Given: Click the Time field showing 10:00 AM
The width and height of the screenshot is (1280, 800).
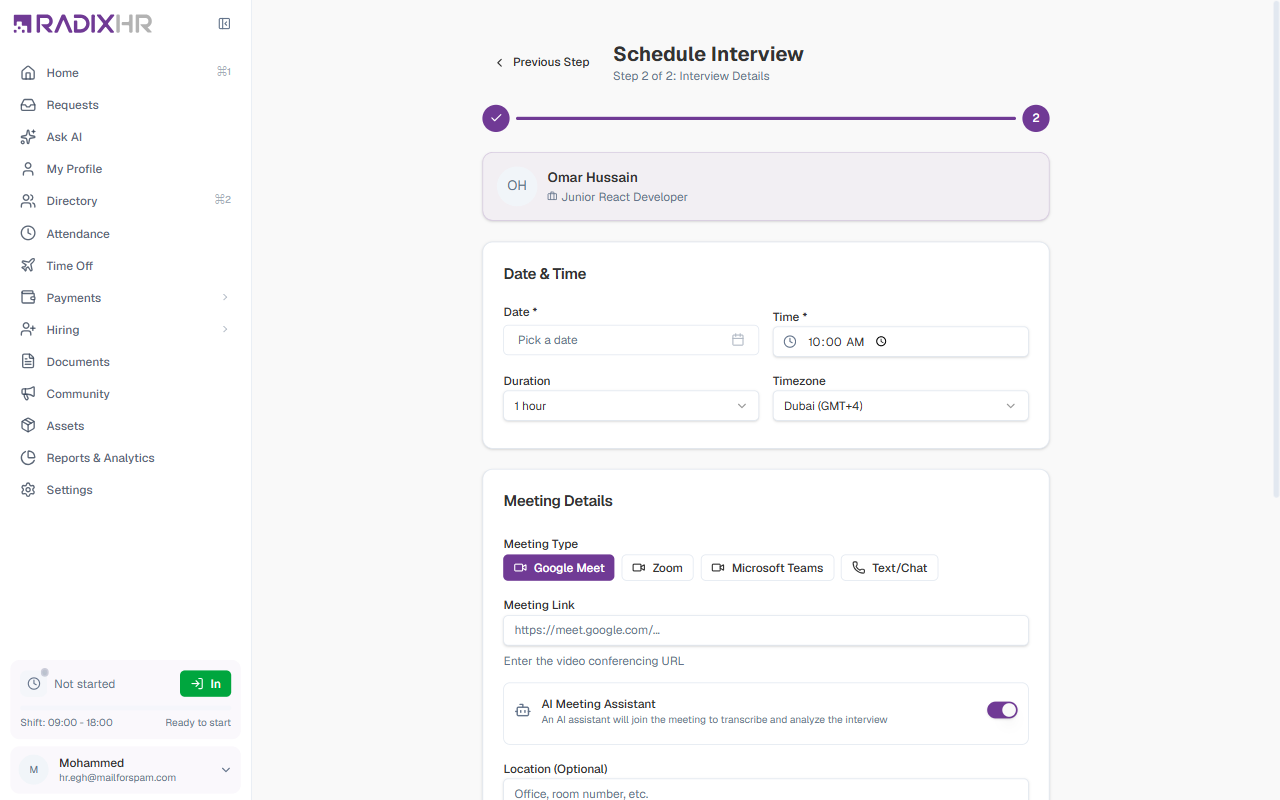Looking at the screenshot, I should click(x=901, y=342).
